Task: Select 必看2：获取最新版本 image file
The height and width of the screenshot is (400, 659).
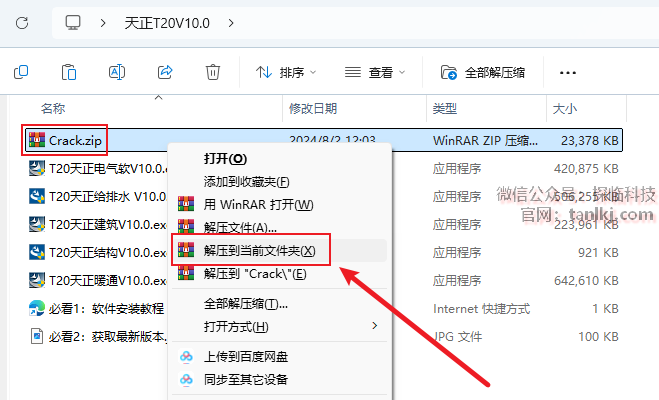Action: coord(108,336)
